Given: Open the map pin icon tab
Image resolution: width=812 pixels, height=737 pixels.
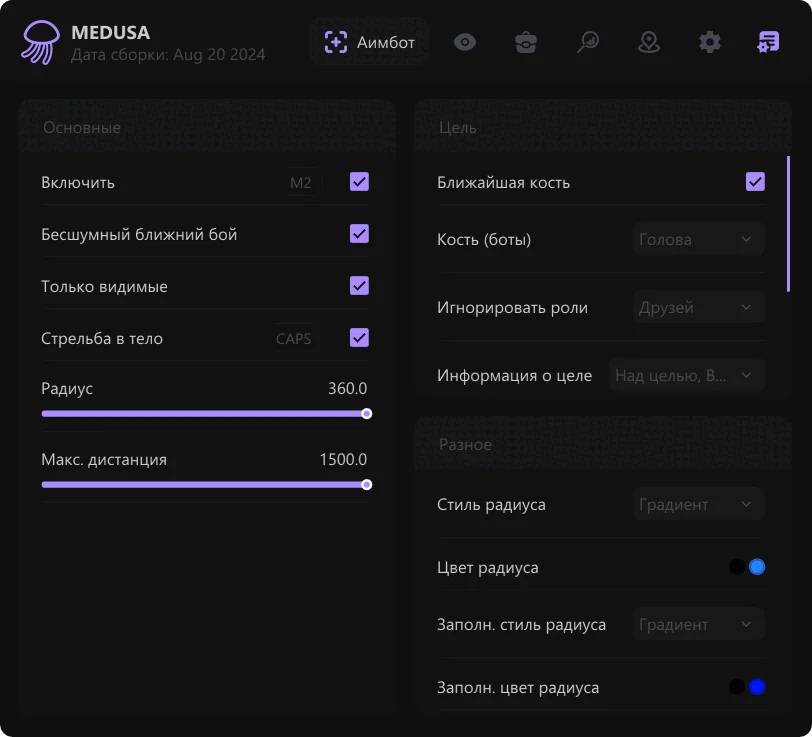Looking at the screenshot, I should 649,42.
